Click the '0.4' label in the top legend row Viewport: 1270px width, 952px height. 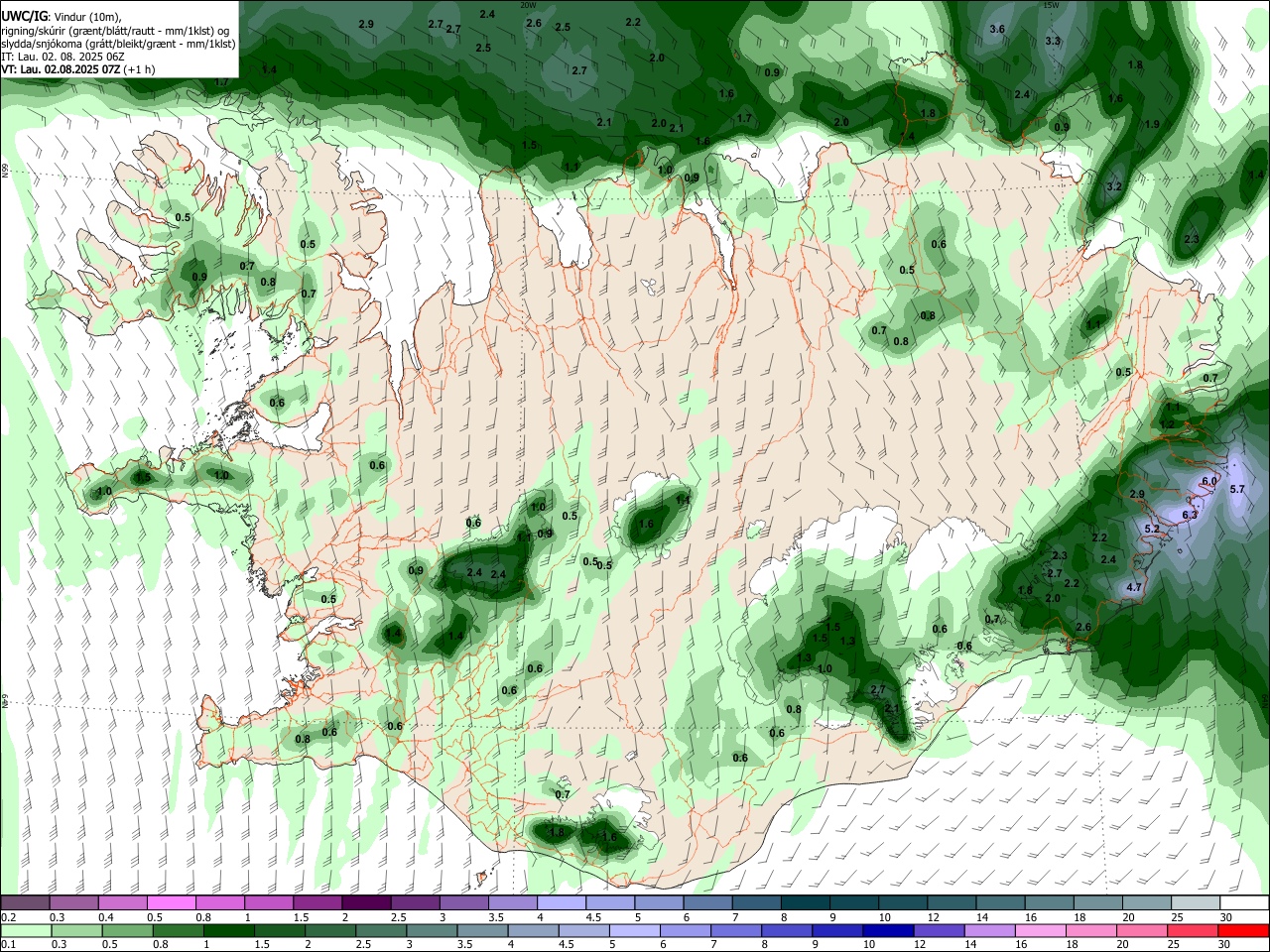[106, 917]
